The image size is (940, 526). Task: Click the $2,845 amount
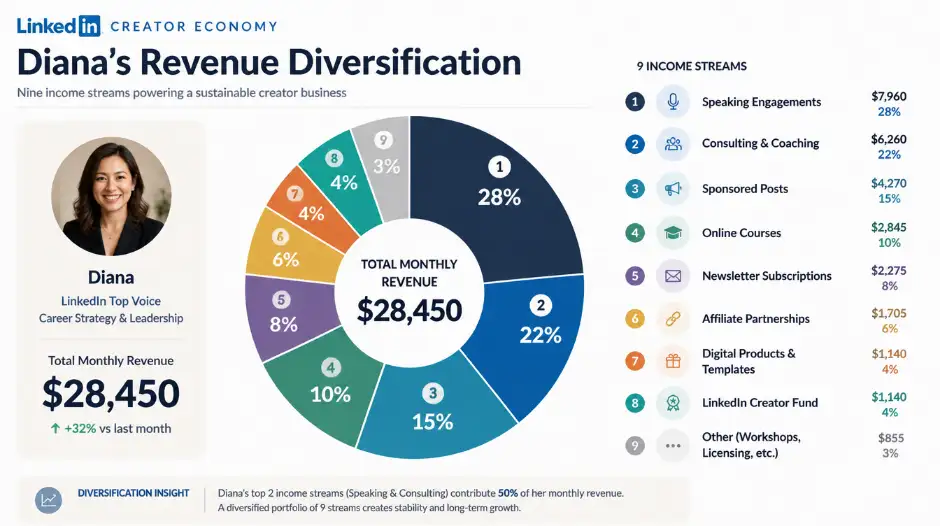888,227
